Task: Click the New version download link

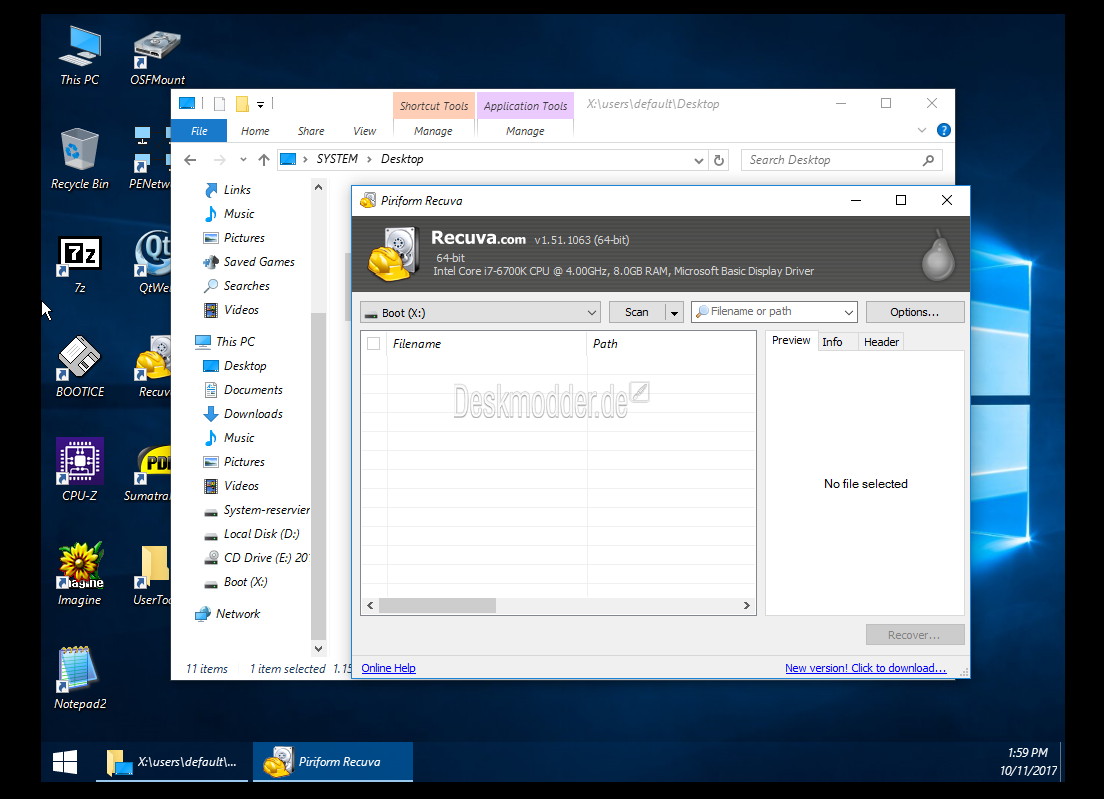Action: [865, 668]
